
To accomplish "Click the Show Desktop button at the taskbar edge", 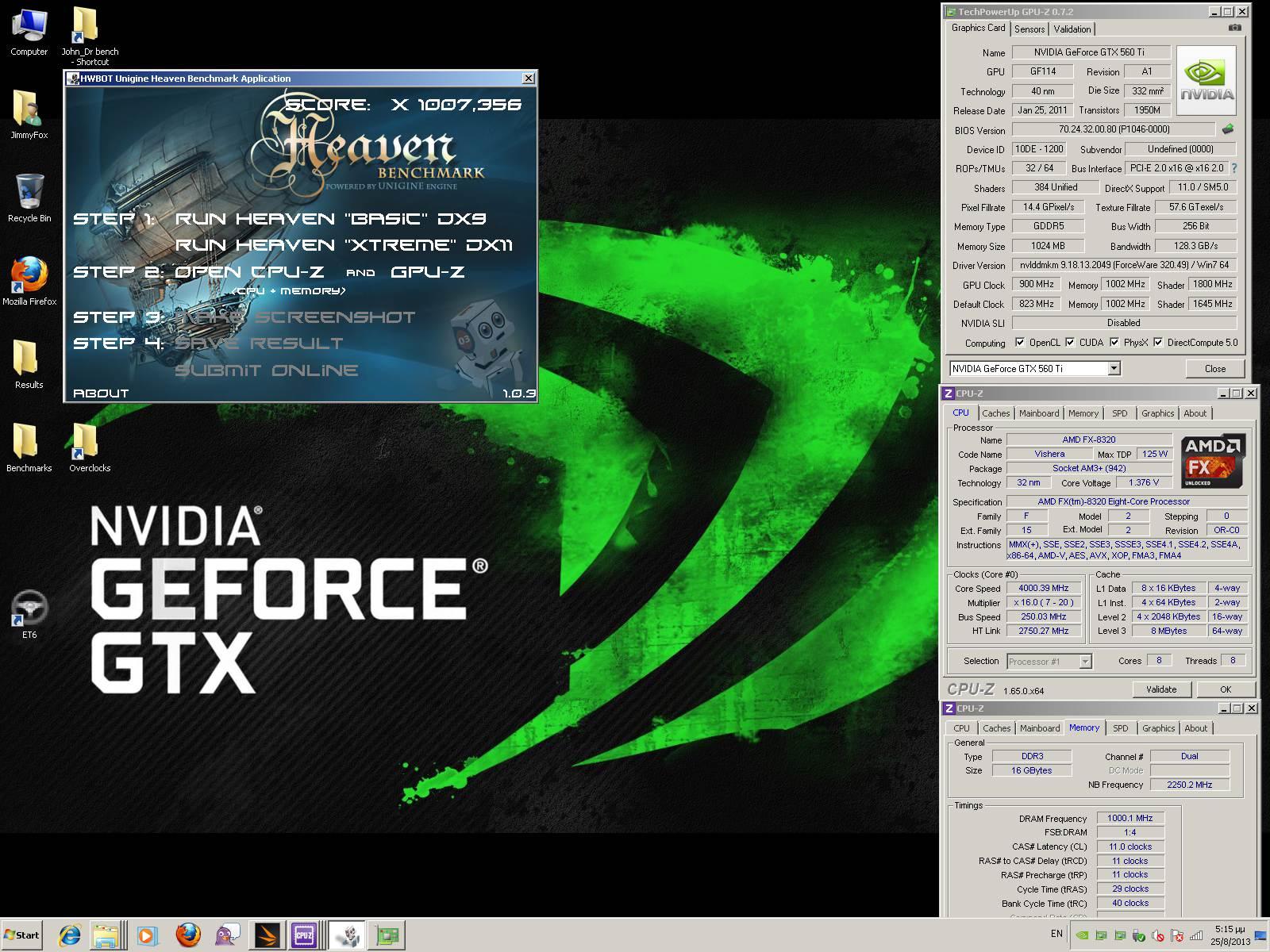I will [1262, 935].
